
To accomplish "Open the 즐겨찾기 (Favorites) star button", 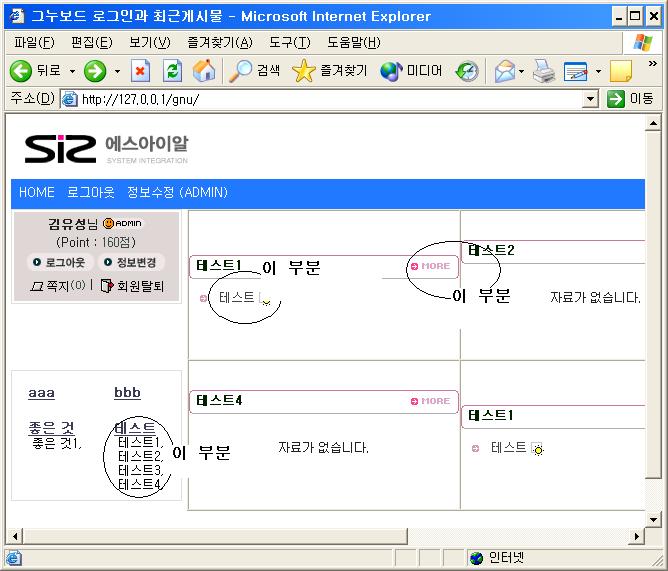I will click(330, 71).
